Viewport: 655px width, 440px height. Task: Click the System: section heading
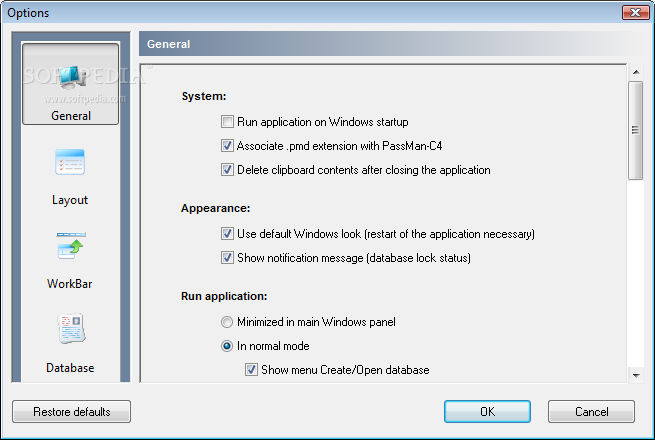pyautogui.click(x=204, y=96)
